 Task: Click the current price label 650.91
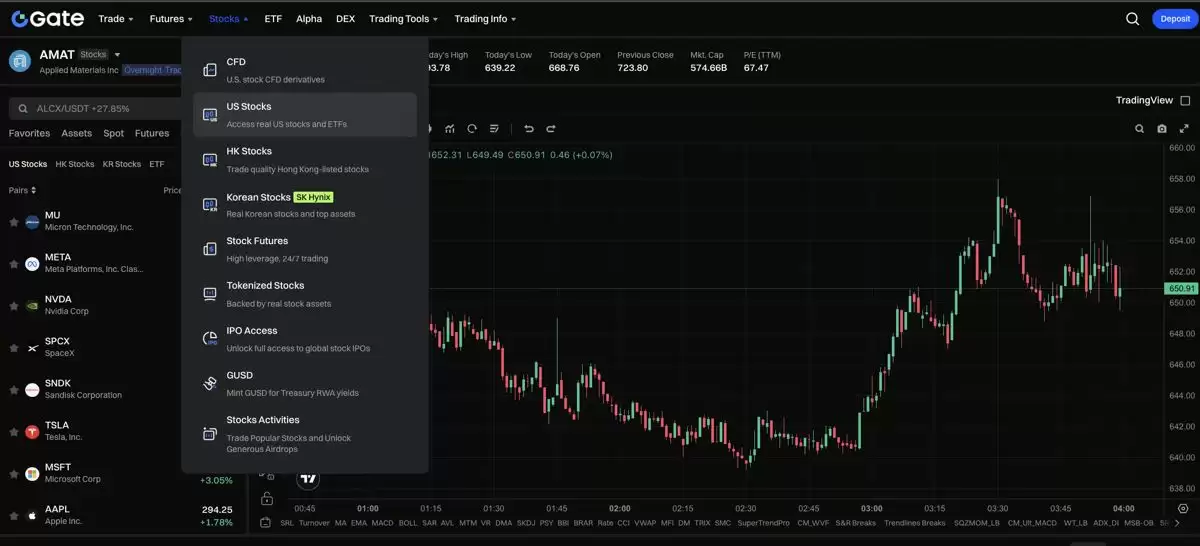pos(1181,288)
